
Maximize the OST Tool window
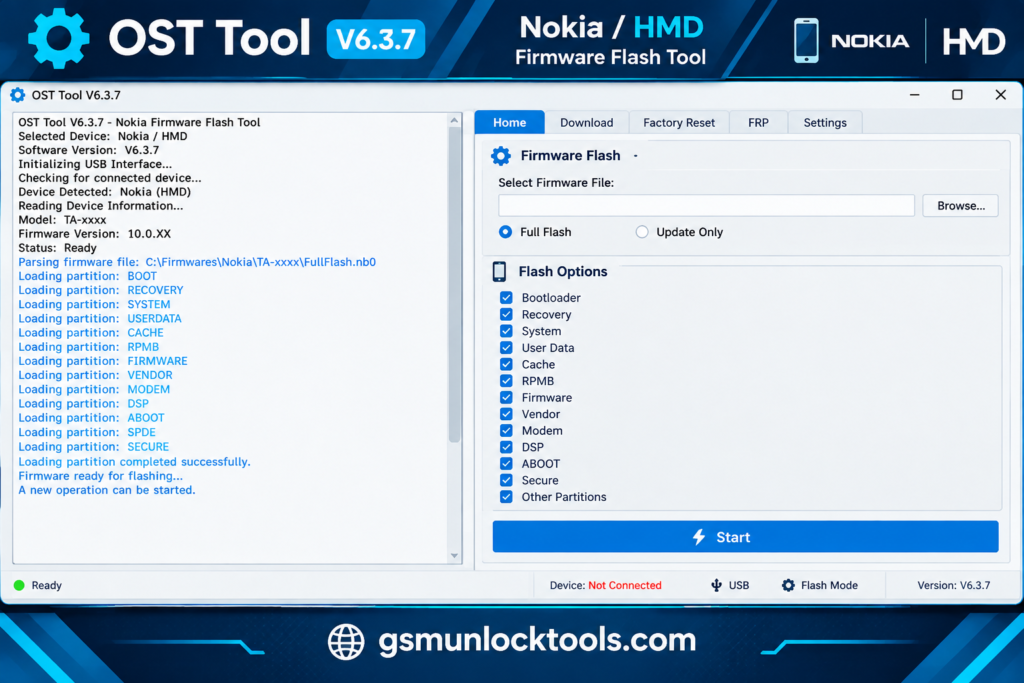(957, 95)
